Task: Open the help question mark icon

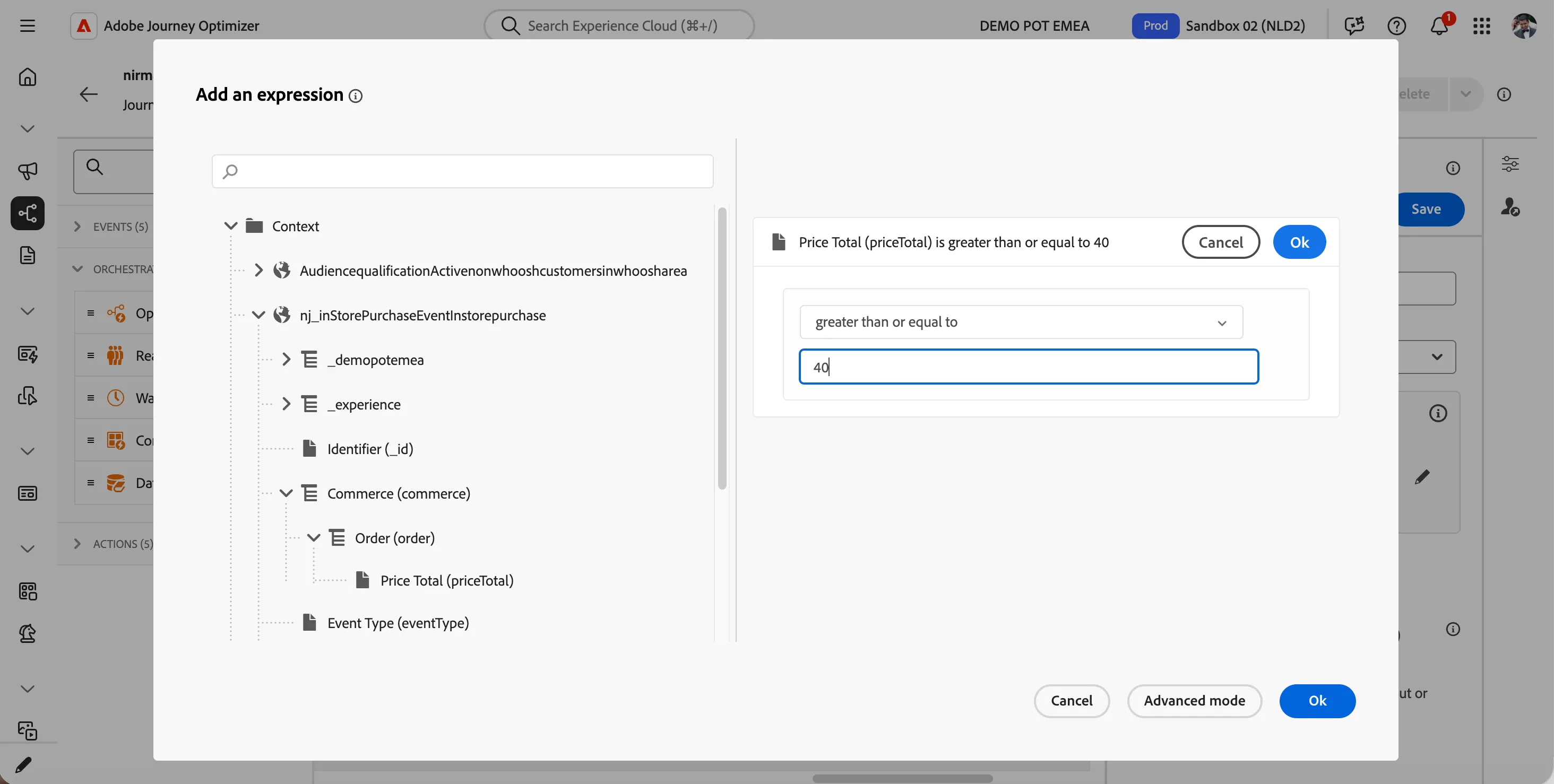Action: (1396, 26)
